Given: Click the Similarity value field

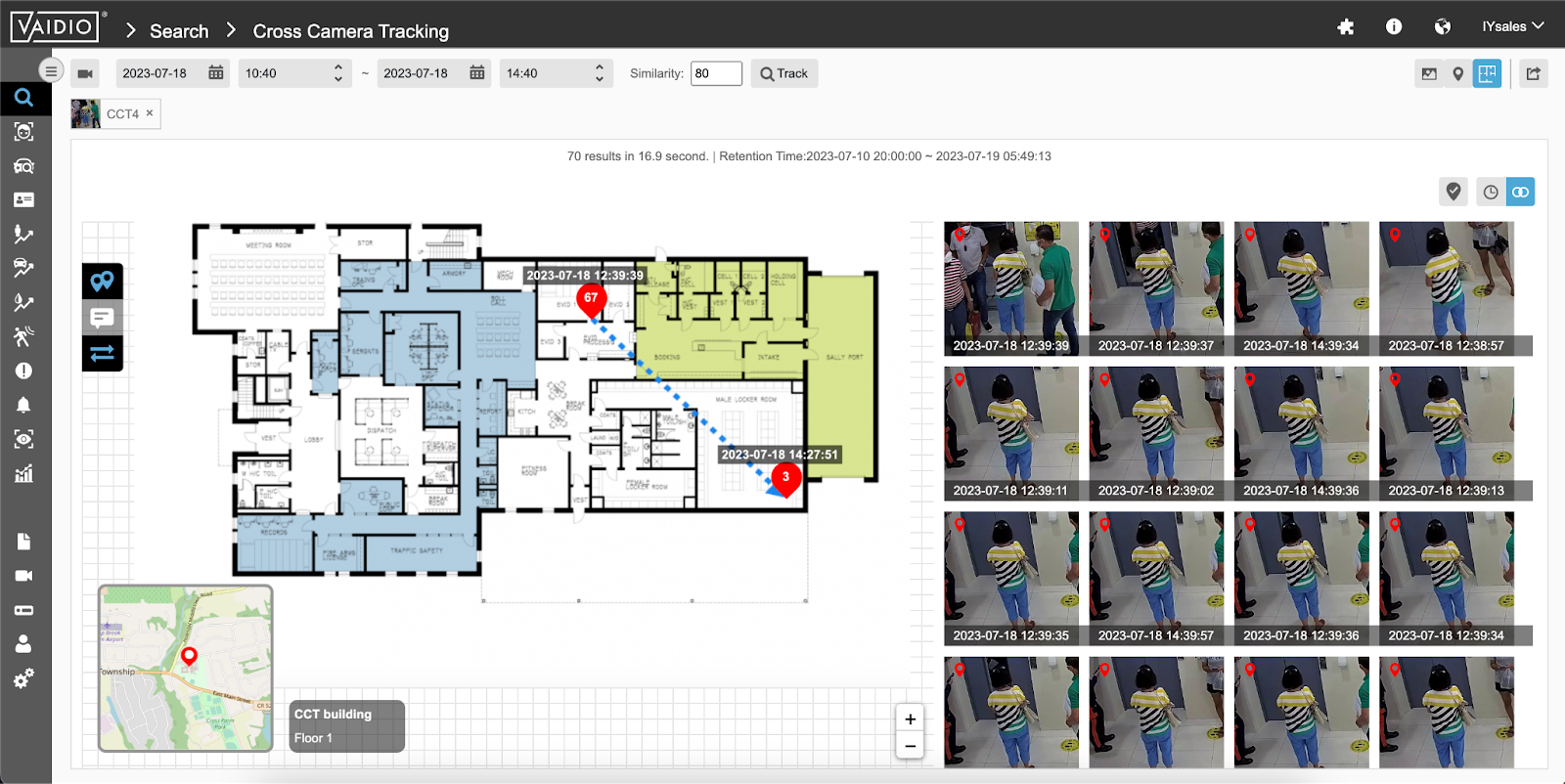Looking at the screenshot, I should pos(716,73).
